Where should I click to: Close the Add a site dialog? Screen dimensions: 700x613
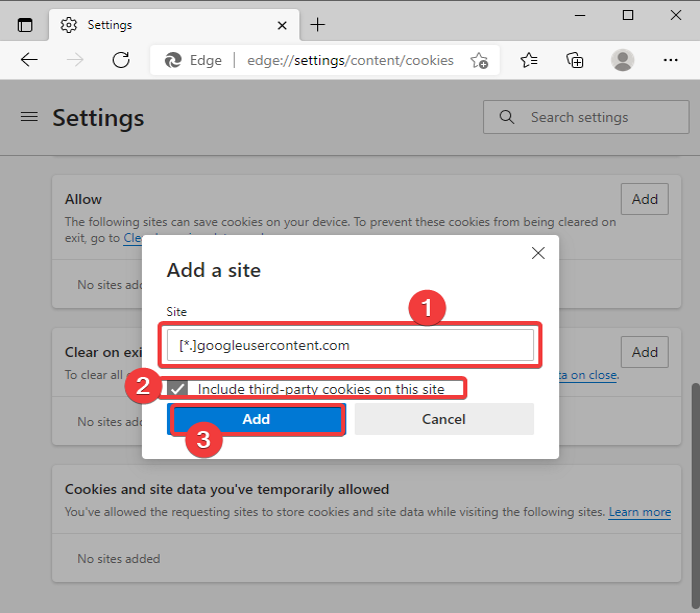[x=538, y=253]
